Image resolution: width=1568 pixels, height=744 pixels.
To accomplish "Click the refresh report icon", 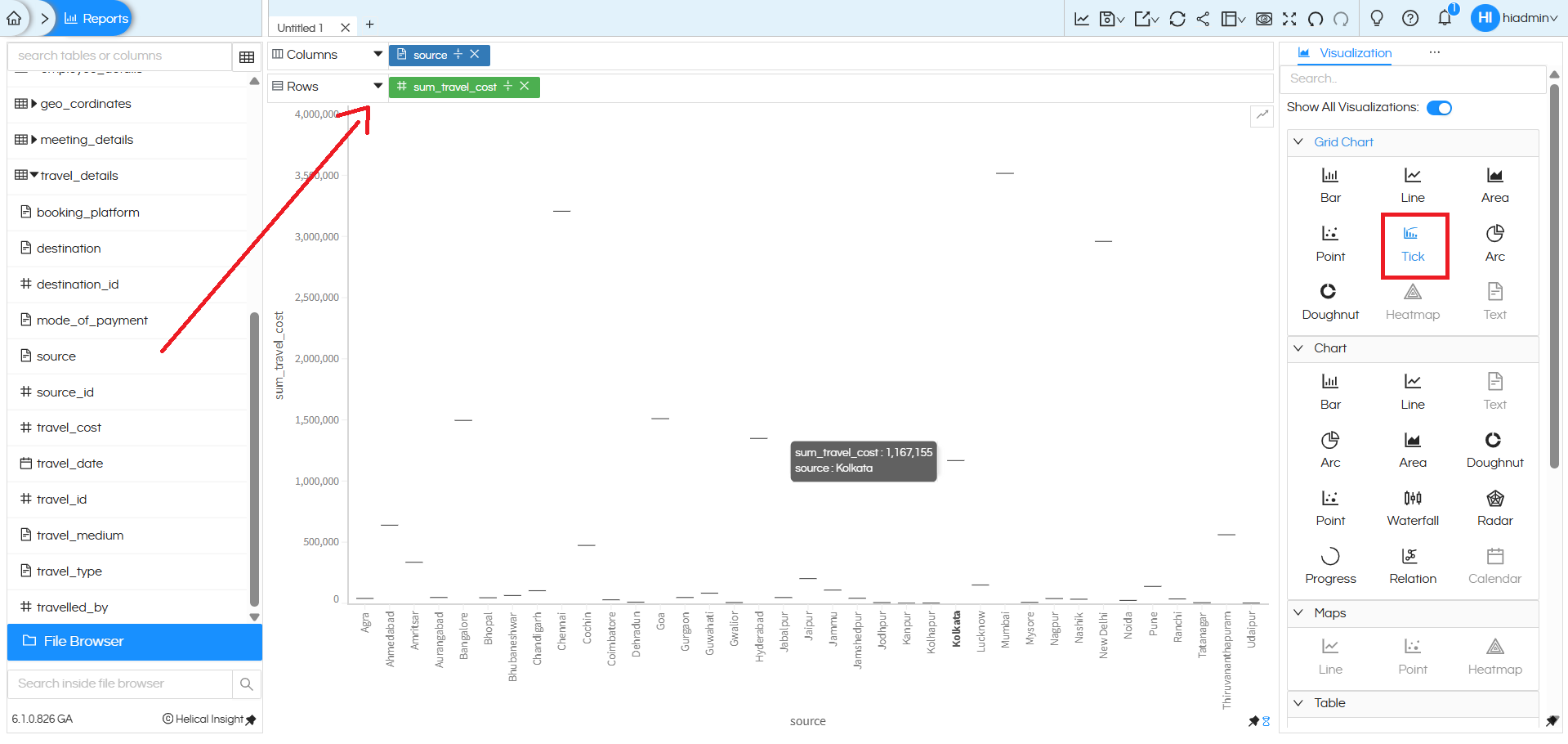I will [x=1177, y=19].
